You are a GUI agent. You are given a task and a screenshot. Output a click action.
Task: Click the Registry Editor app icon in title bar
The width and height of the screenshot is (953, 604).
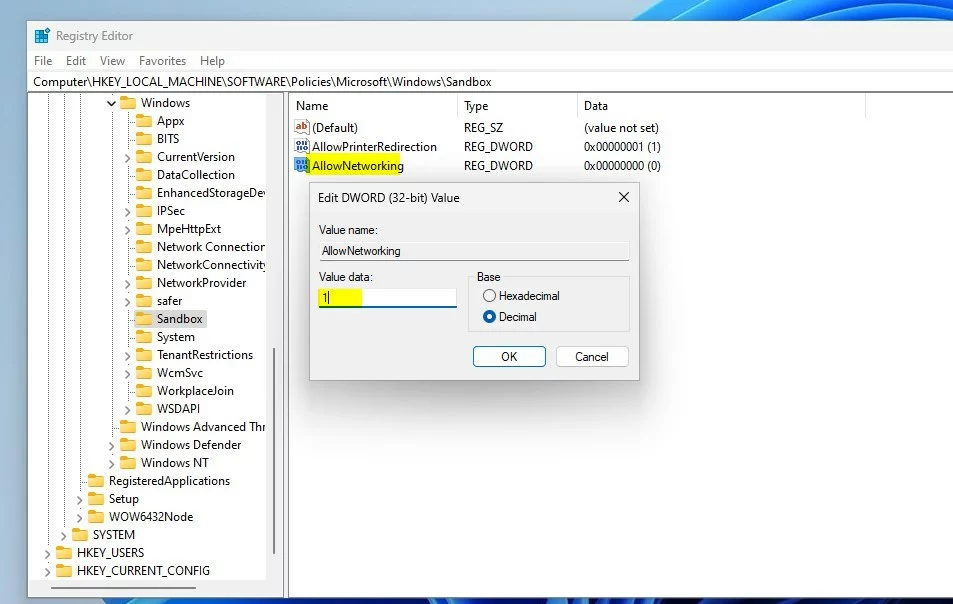[42, 36]
